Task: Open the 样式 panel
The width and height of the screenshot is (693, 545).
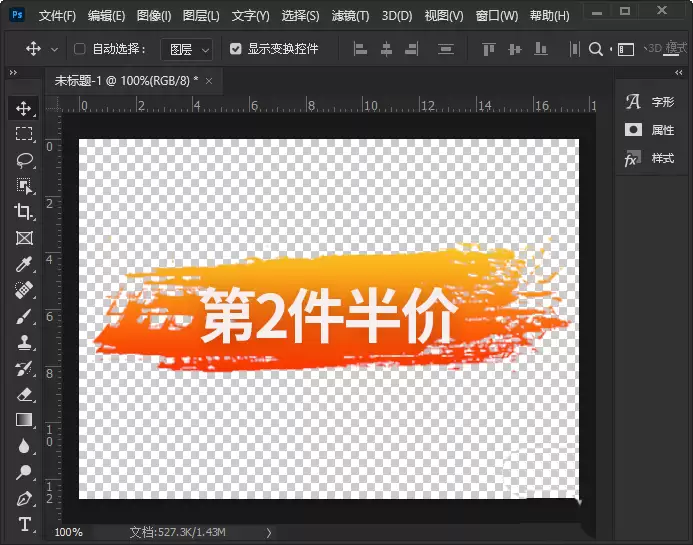Action: (x=650, y=158)
